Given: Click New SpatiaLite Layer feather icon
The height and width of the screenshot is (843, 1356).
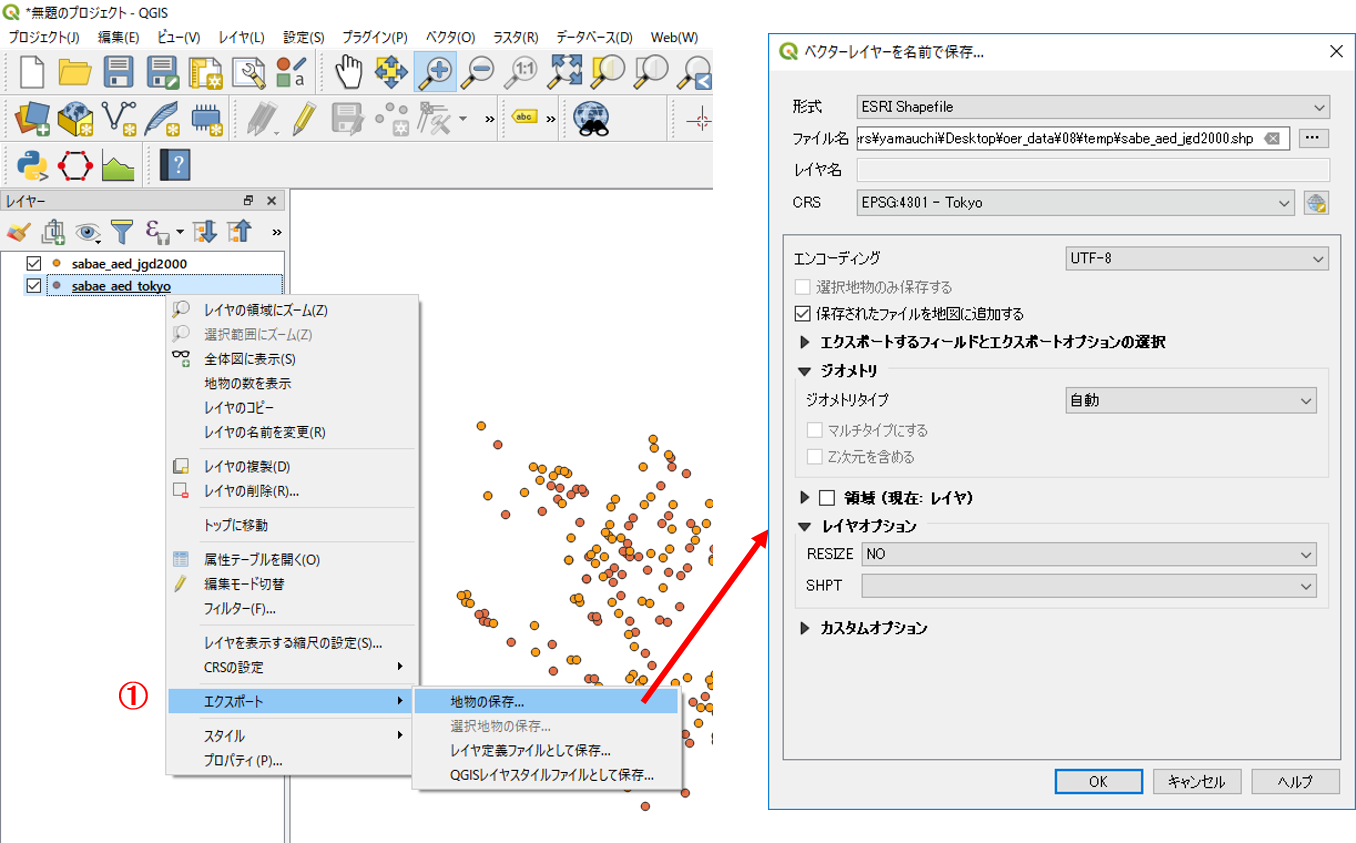Looking at the screenshot, I should [163, 119].
